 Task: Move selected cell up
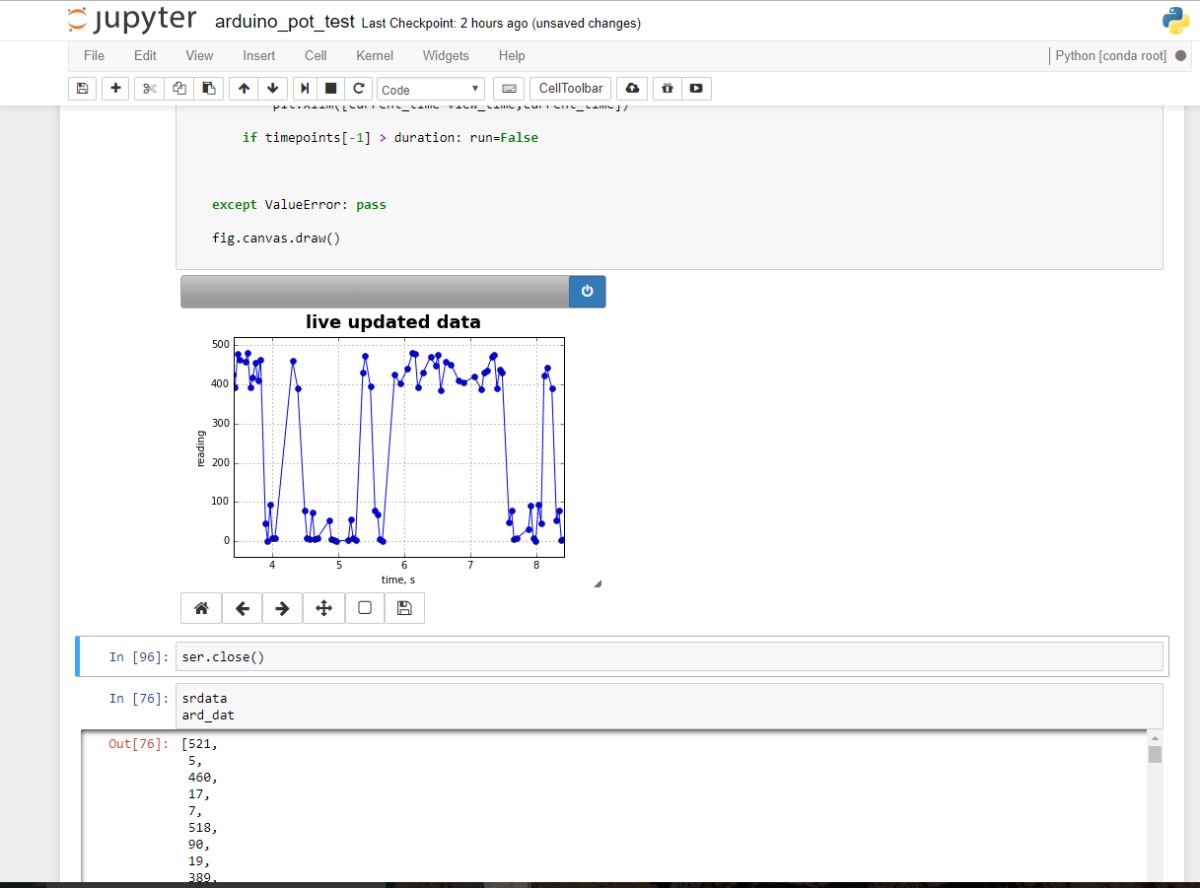tap(243, 88)
